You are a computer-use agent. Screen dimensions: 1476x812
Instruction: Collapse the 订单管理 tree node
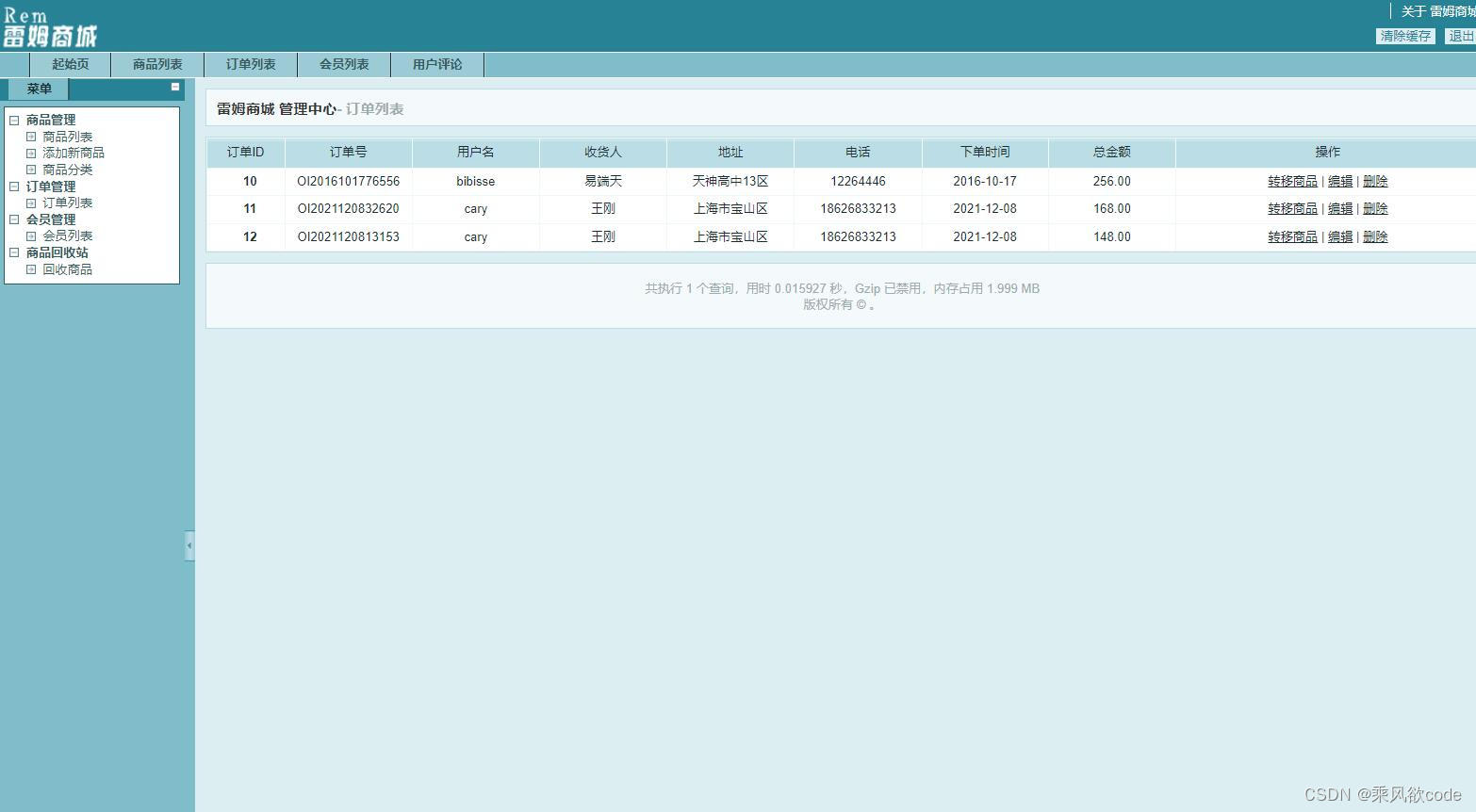click(14, 187)
